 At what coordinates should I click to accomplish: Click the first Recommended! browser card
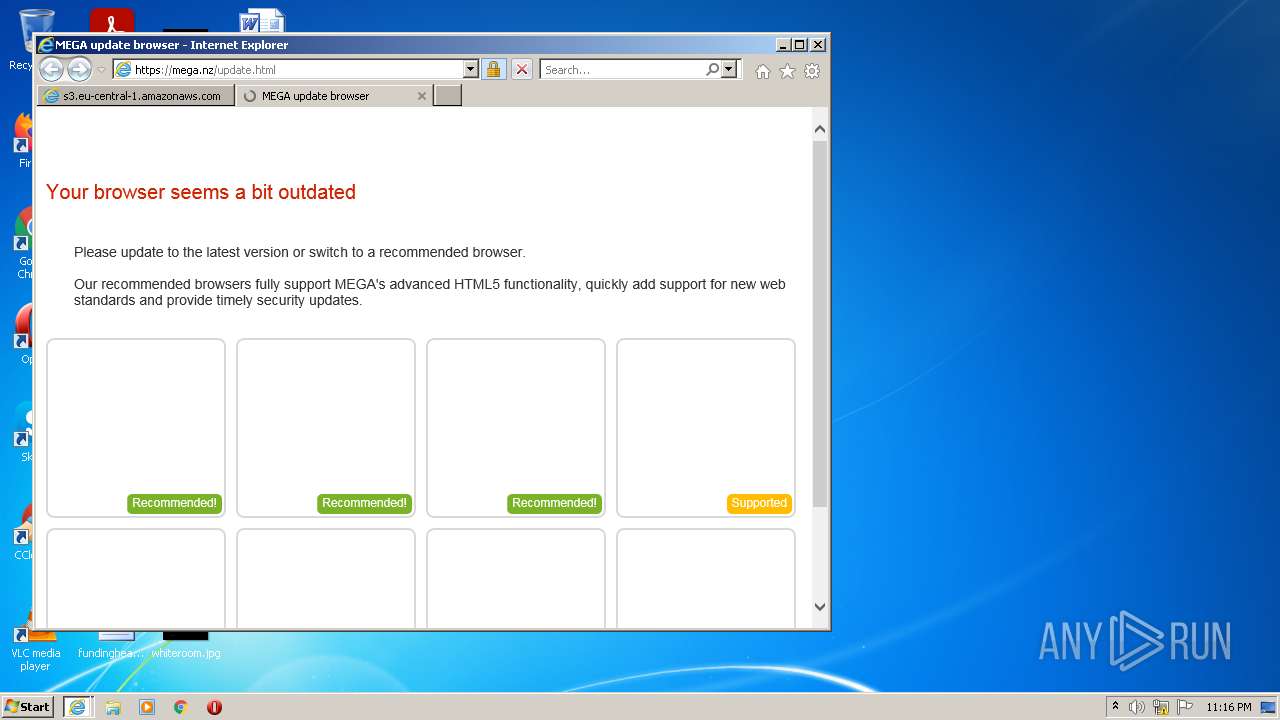(136, 428)
